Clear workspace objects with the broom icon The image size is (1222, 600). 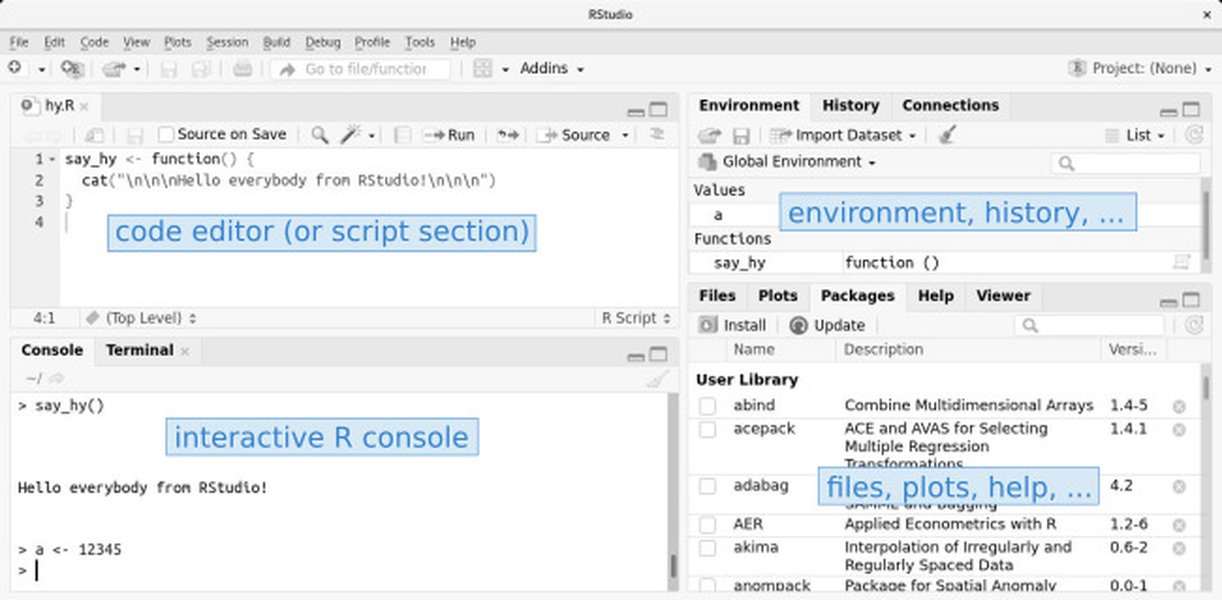947,135
